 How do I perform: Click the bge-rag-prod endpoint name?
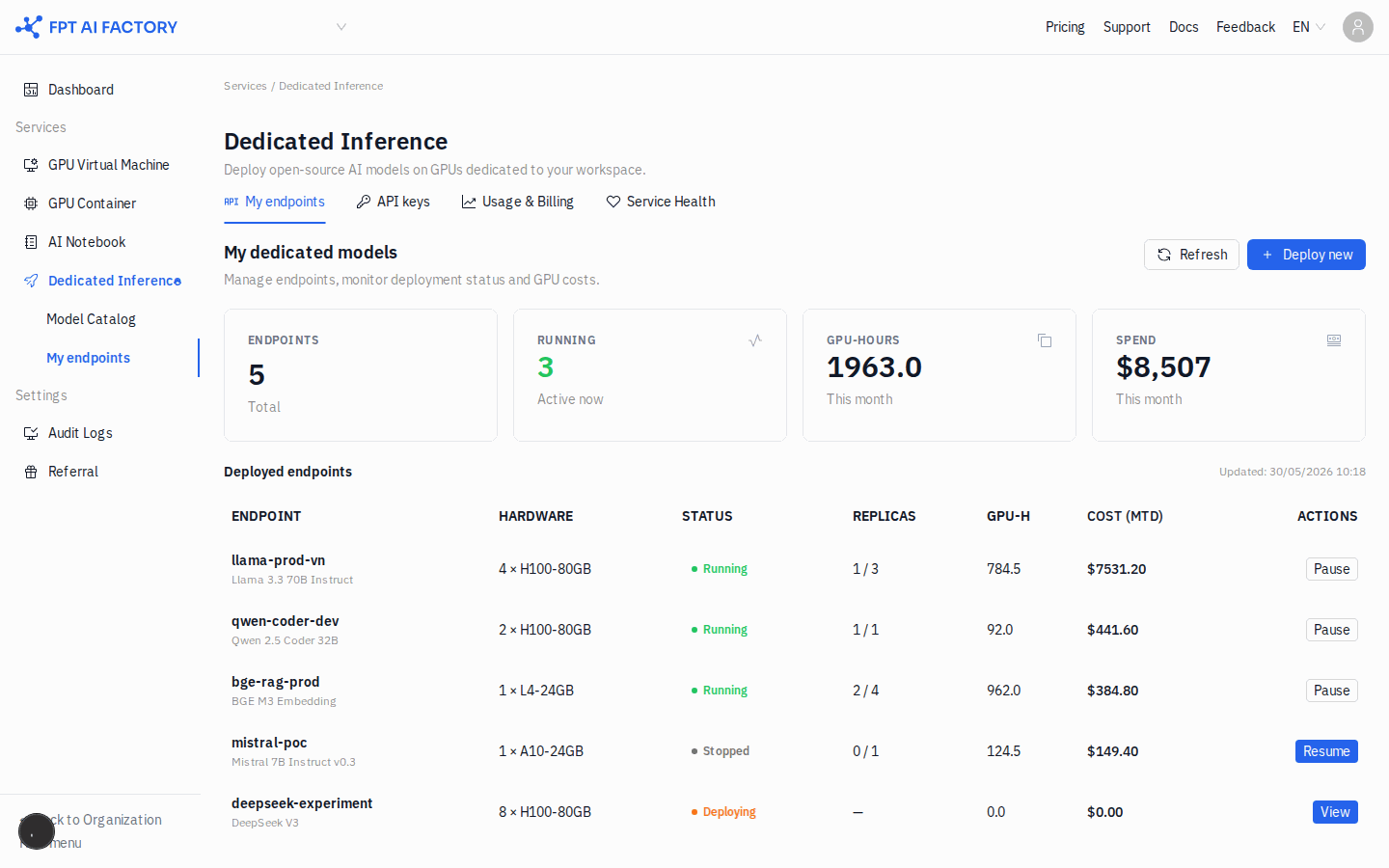point(276,682)
